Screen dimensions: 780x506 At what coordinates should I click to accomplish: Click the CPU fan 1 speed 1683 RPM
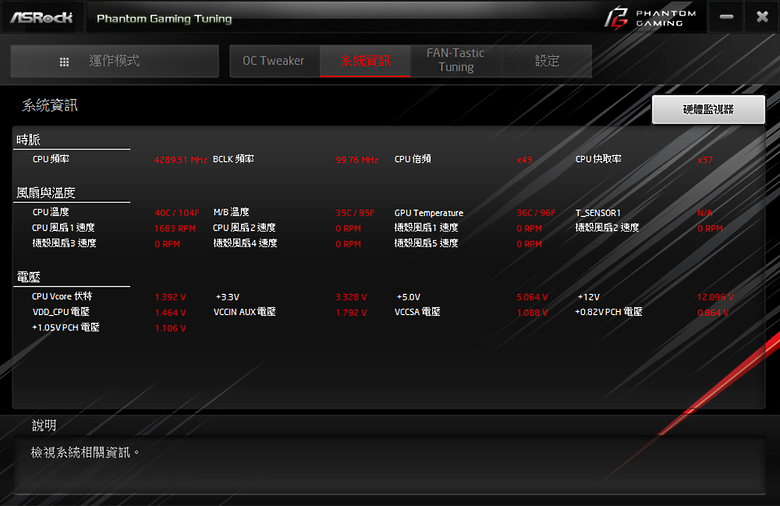point(175,228)
